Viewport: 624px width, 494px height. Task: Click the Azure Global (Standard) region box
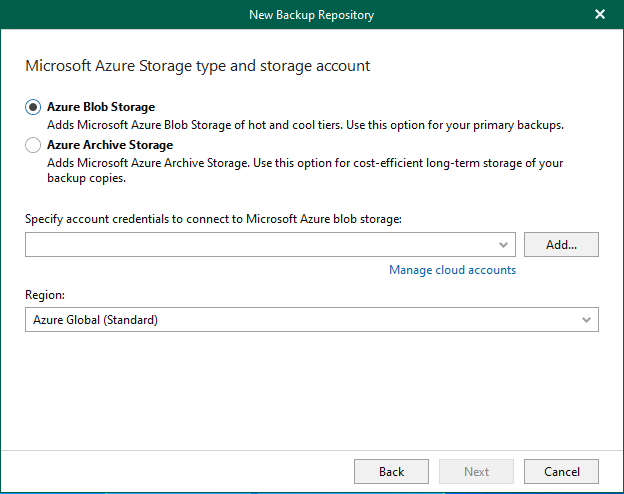tap(300, 320)
